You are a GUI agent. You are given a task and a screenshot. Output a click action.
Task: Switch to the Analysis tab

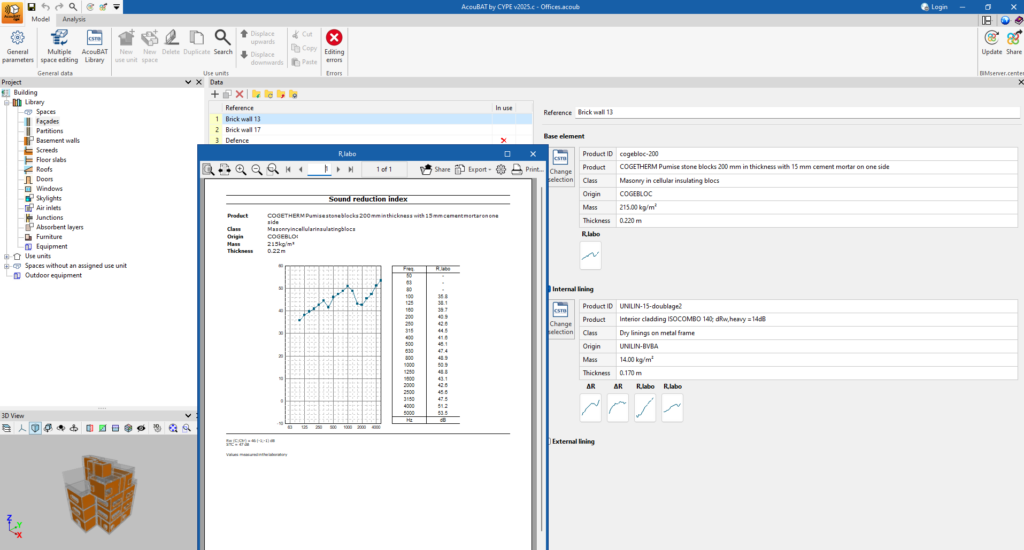pyautogui.click(x=74, y=19)
